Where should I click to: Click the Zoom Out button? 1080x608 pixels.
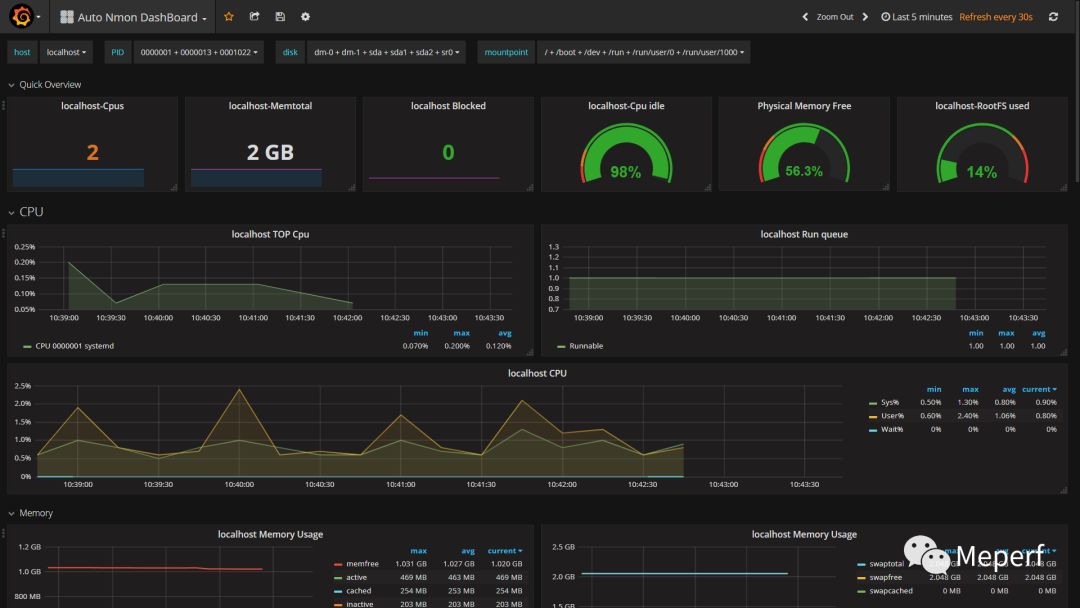(x=835, y=17)
